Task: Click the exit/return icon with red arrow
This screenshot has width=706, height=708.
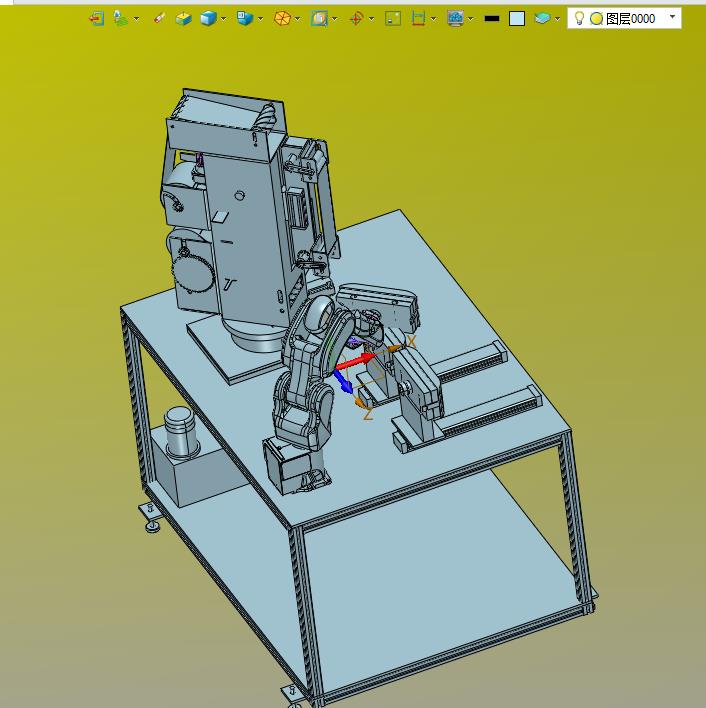Action: click(x=97, y=19)
